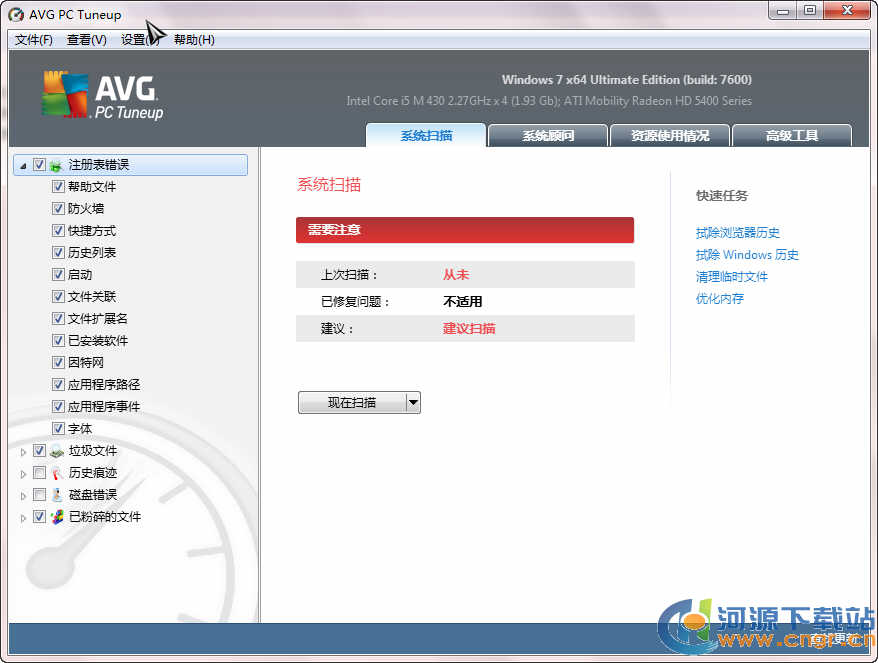Uncheck the 防火墙 checkbox
The height and width of the screenshot is (663, 878).
(x=58, y=209)
